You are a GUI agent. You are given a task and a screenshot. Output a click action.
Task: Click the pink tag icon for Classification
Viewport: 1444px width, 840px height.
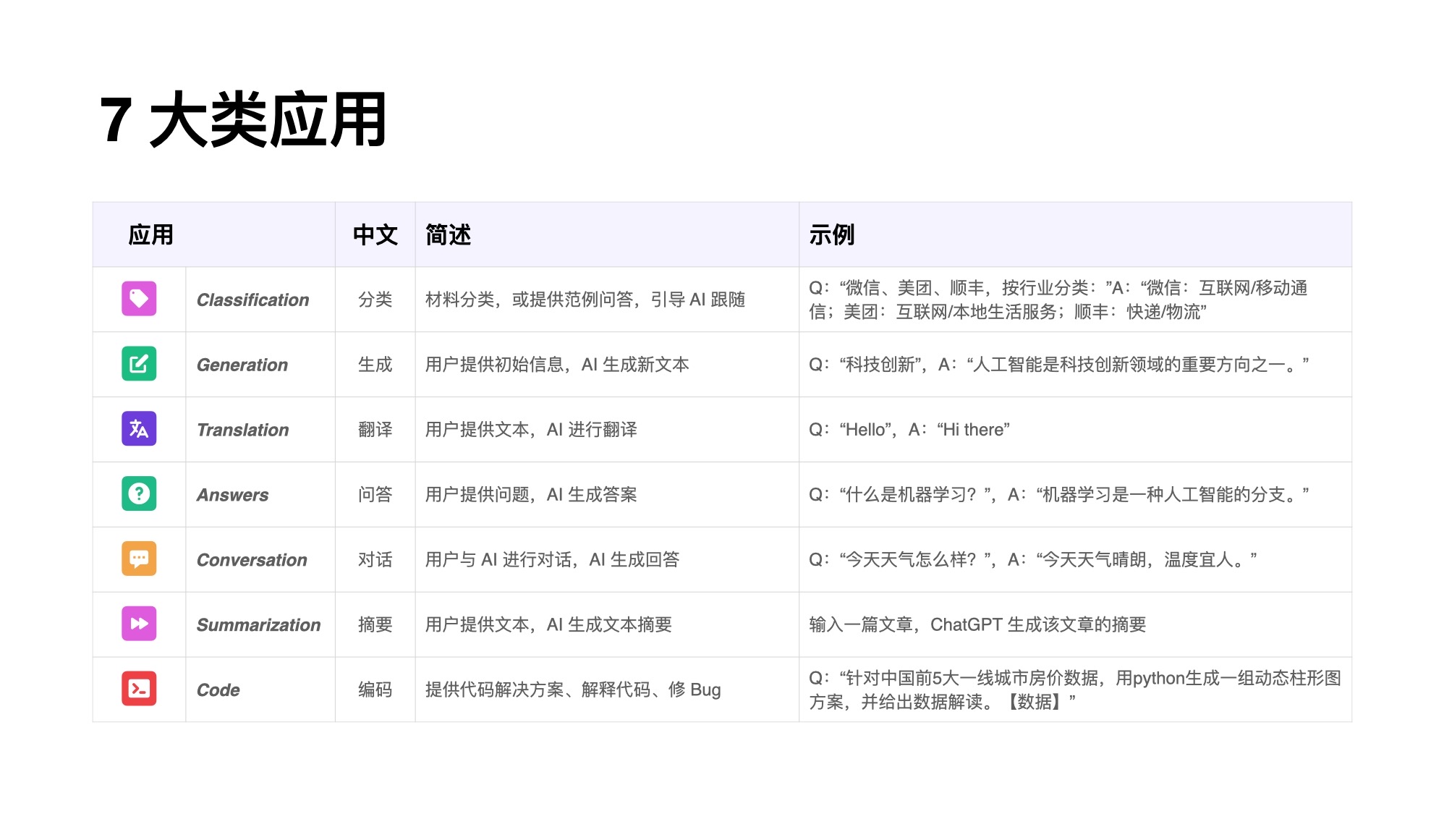click(x=139, y=299)
